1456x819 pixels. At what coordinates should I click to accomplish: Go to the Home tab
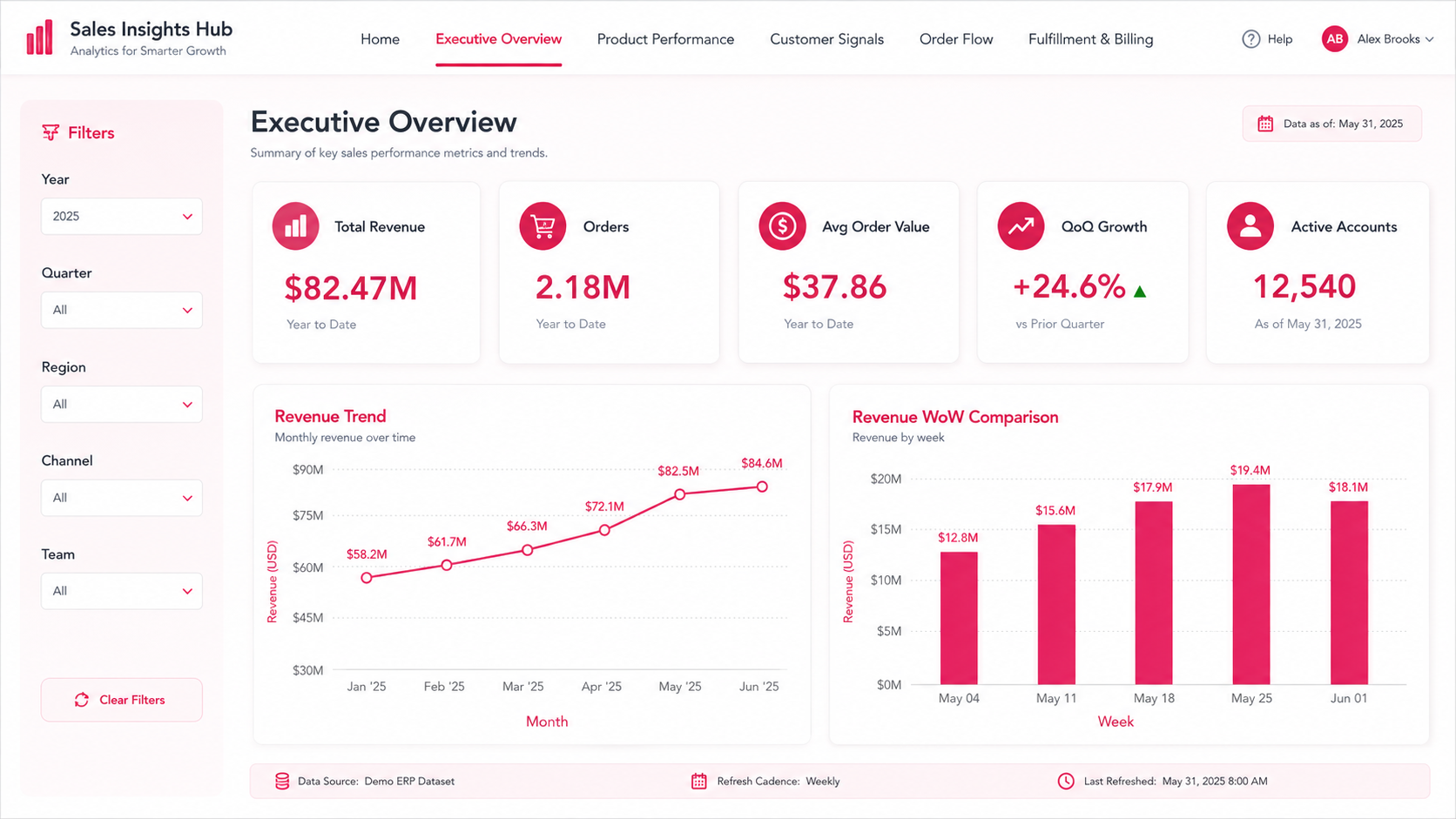click(x=380, y=39)
